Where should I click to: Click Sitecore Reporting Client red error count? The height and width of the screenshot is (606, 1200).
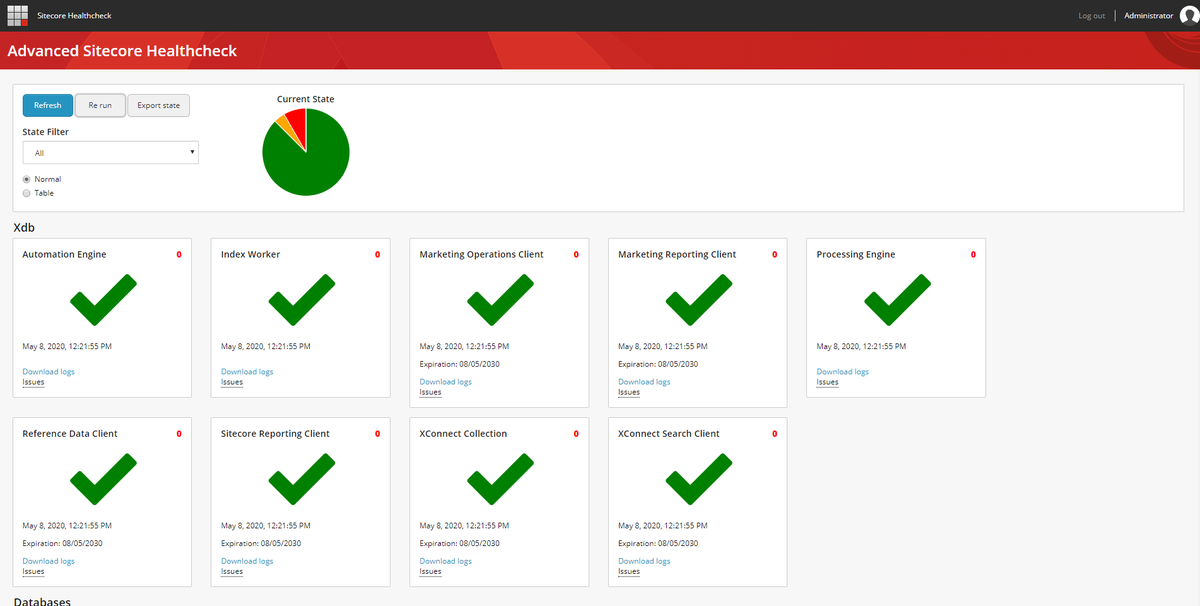[377, 434]
